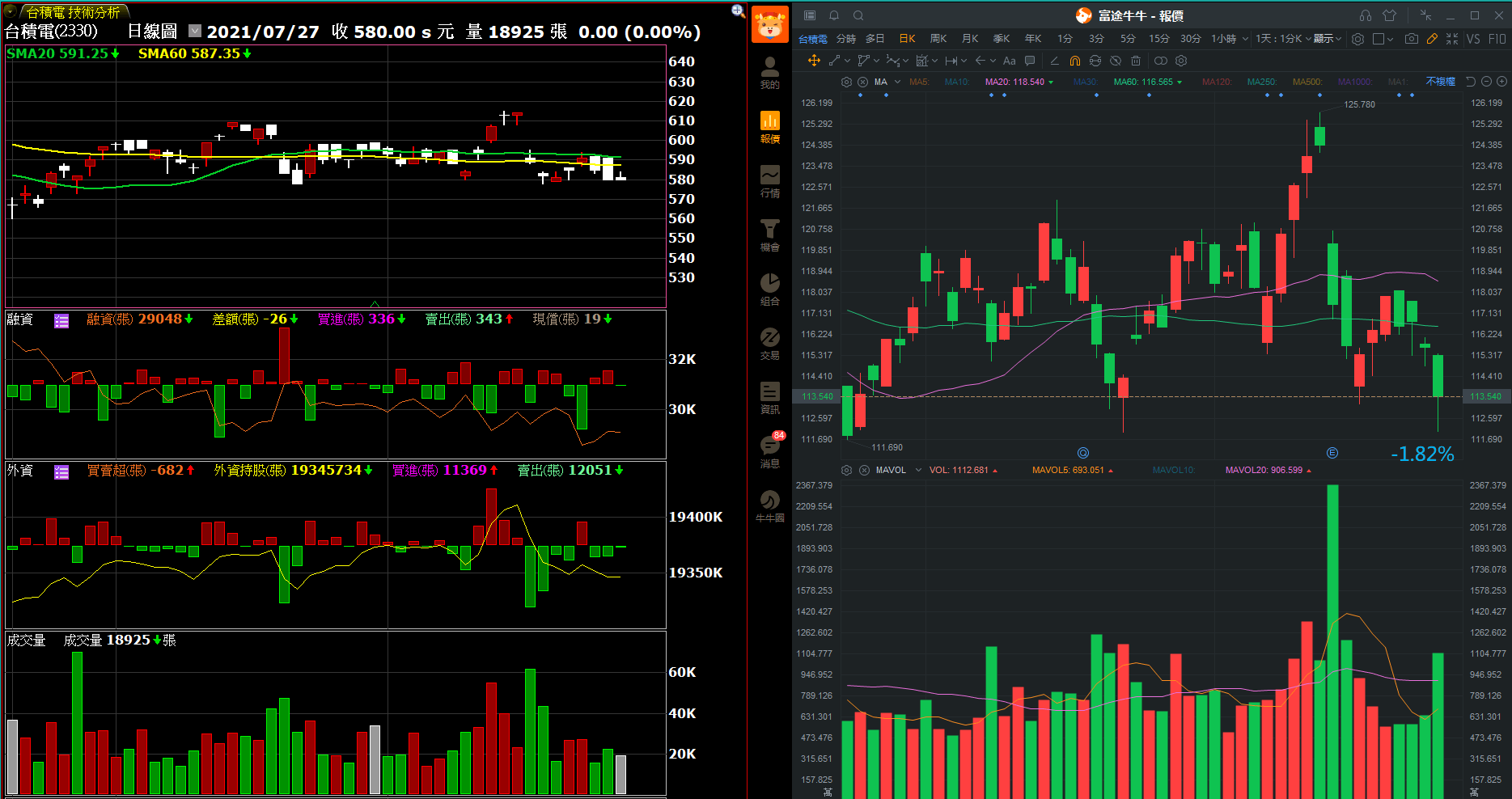Open 機會 opportunities section in the sidebar
The height and width of the screenshot is (799, 1512).
click(x=769, y=235)
